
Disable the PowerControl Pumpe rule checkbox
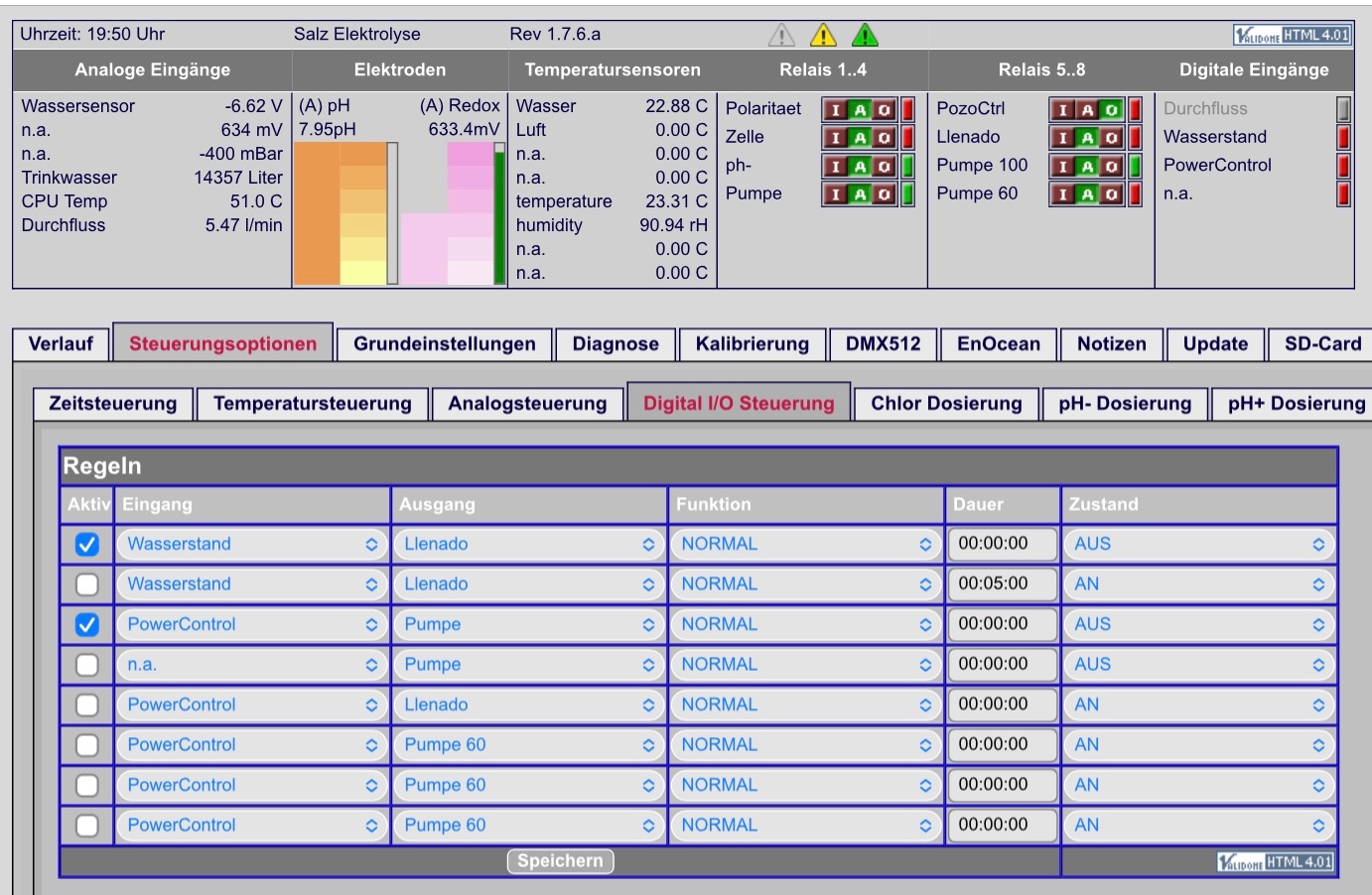tap(87, 625)
